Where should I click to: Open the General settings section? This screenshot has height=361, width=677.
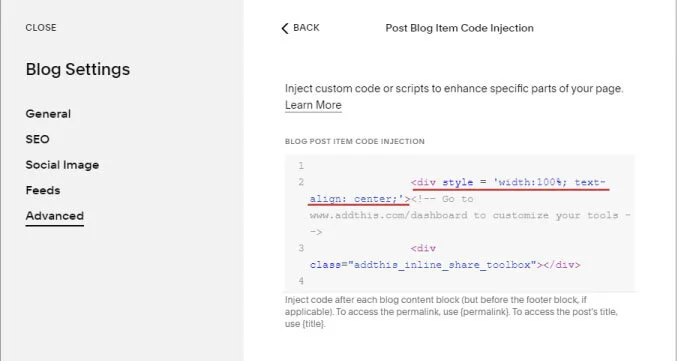coord(48,114)
